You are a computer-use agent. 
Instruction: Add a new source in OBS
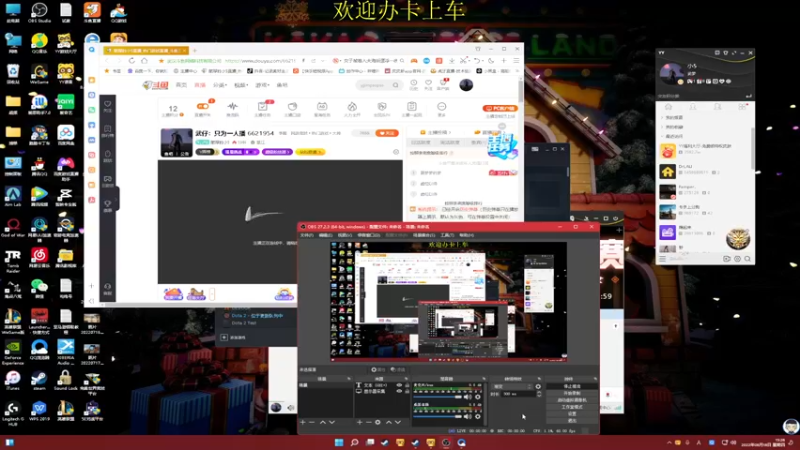tap(359, 422)
